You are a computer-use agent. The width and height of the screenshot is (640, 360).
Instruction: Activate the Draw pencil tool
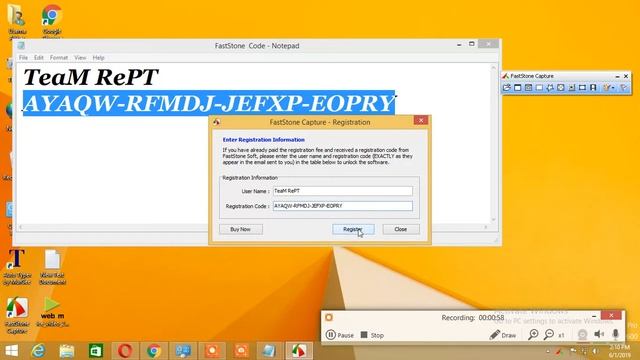click(503, 335)
